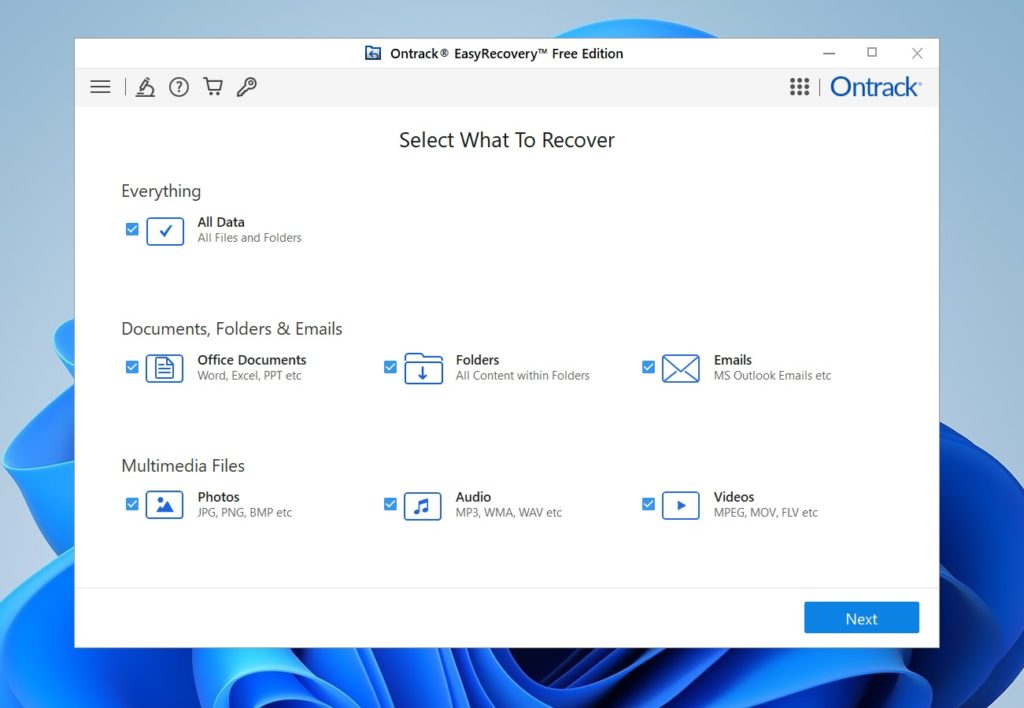Uncheck the Emails checkbox
1024x708 pixels.
pos(648,367)
